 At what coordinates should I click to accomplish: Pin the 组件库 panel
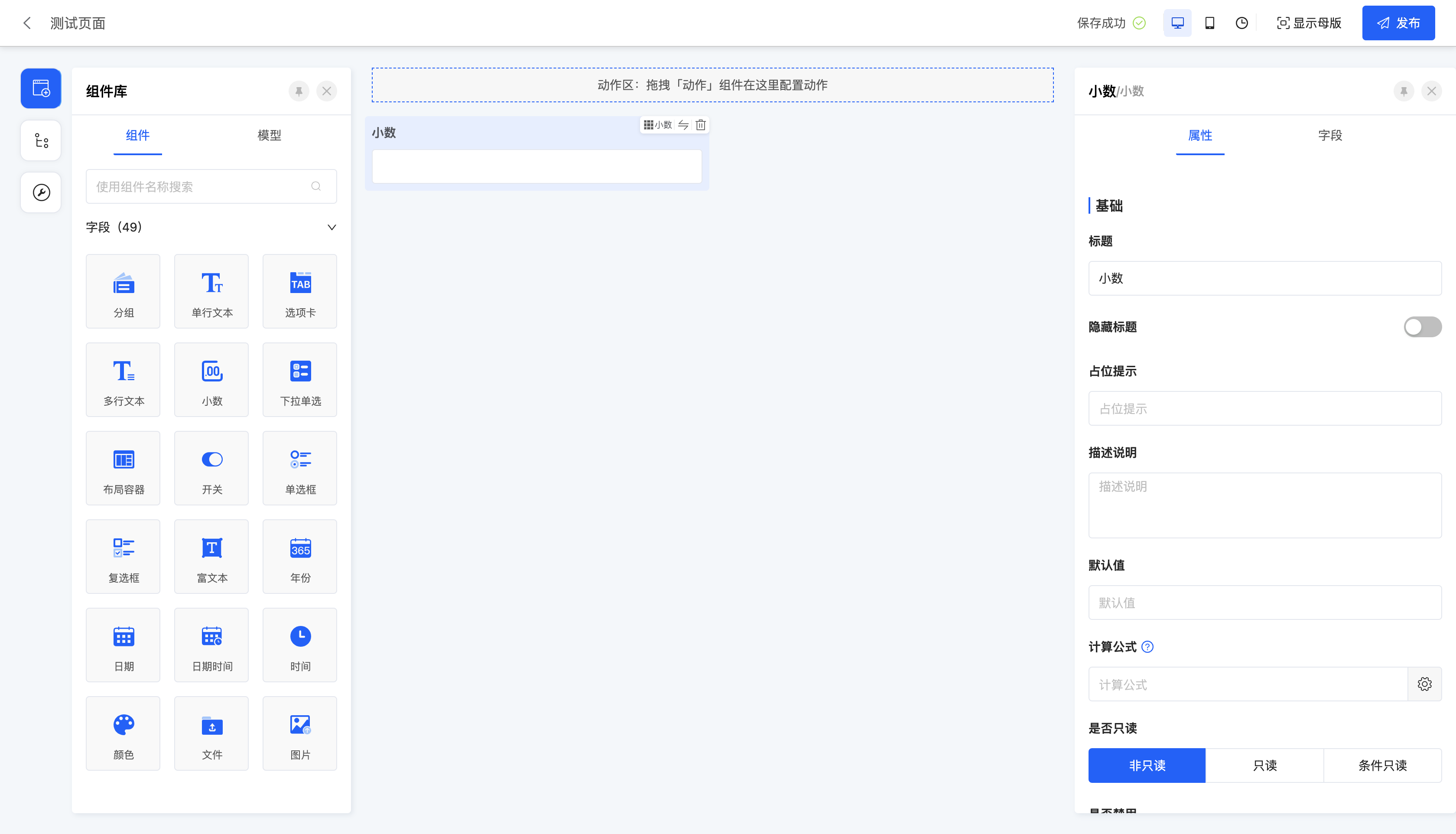tap(298, 91)
